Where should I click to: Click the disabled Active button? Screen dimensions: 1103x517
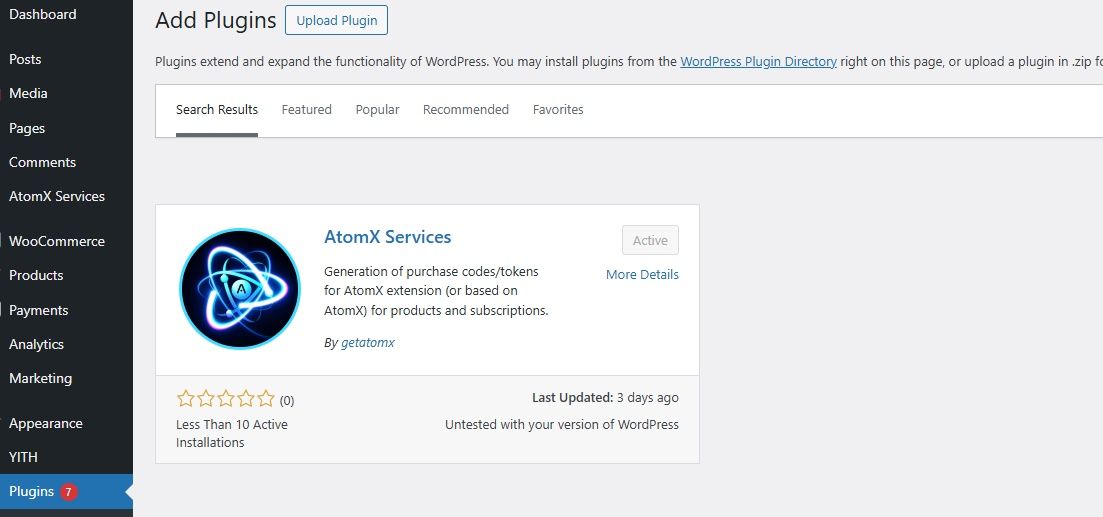point(650,241)
